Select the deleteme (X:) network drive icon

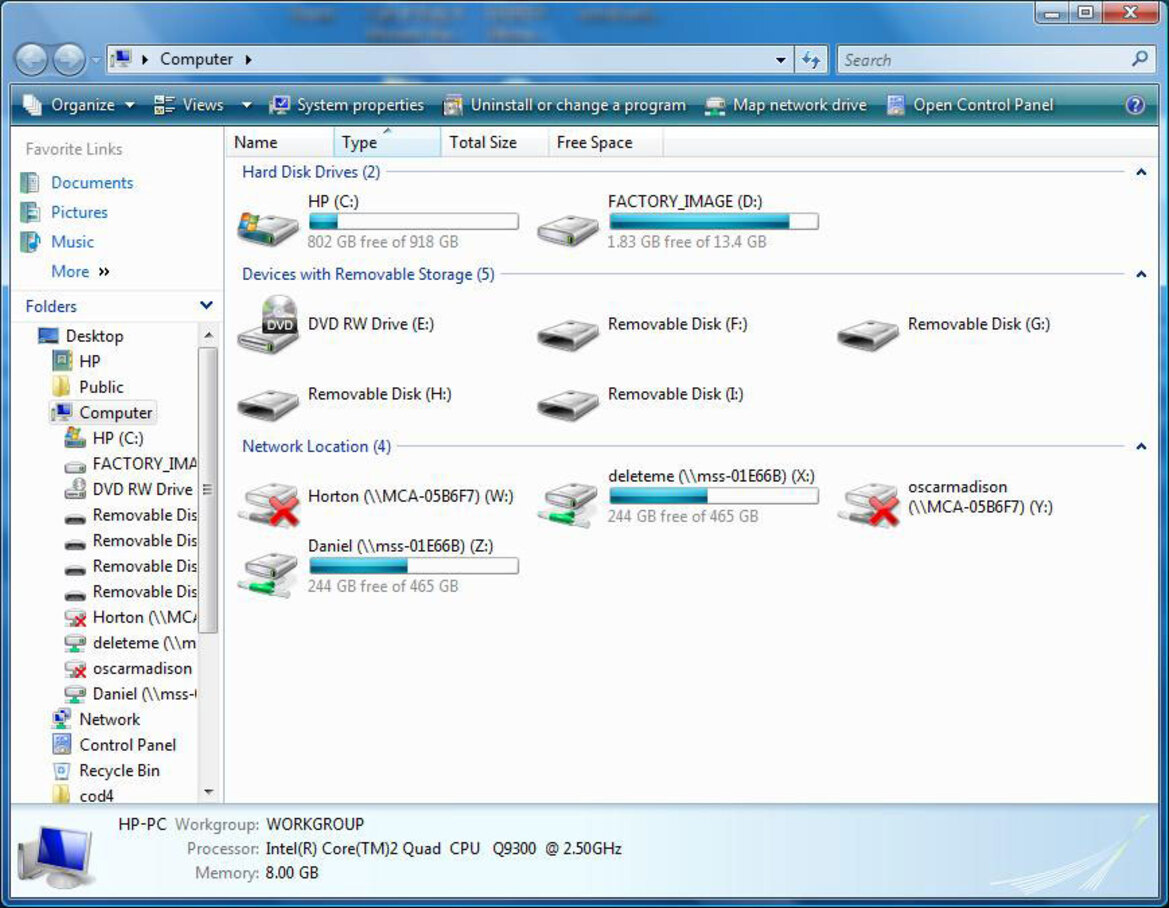(569, 503)
